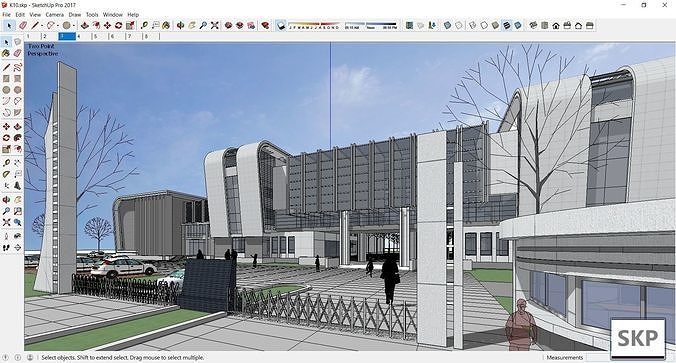Adjust the shadow time-of-day slider
The image size is (676, 363).
point(371,25)
